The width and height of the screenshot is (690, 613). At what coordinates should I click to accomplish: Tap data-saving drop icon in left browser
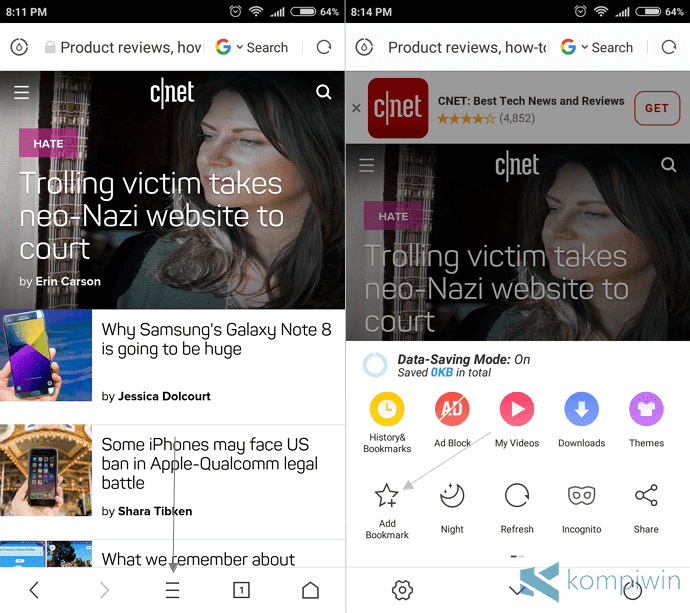pos(19,47)
